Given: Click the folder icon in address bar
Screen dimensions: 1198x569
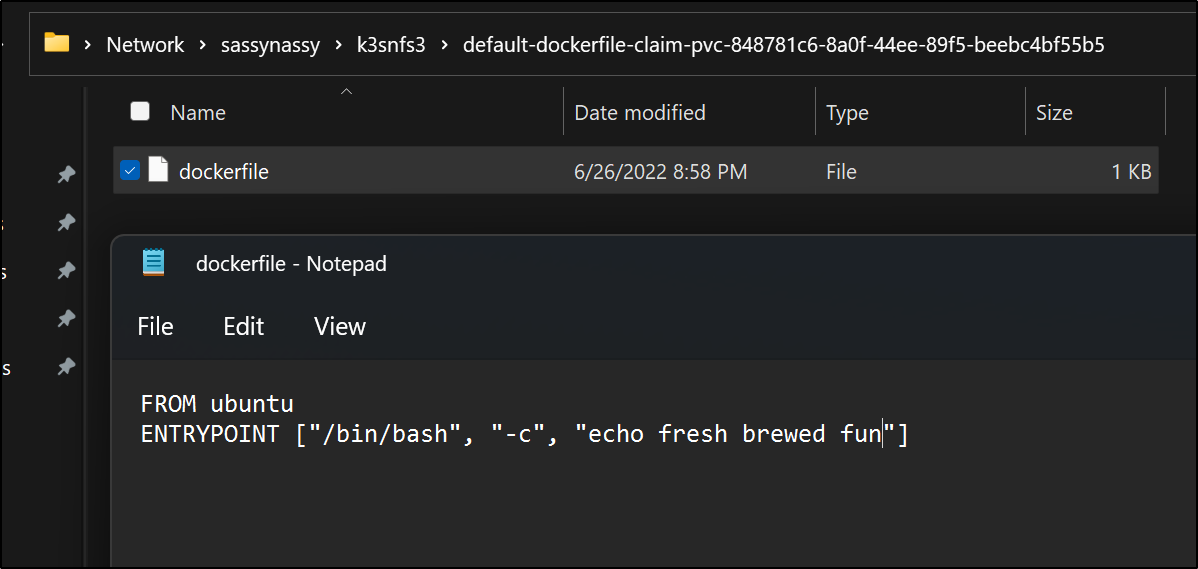Looking at the screenshot, I should (x=57, y=42).
